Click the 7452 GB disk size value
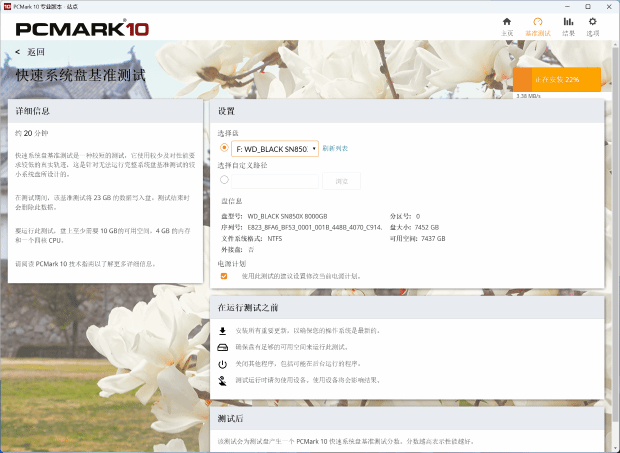The width and height of the screenshot is (620, 453). pyautogui.click(x=427, y=227)
